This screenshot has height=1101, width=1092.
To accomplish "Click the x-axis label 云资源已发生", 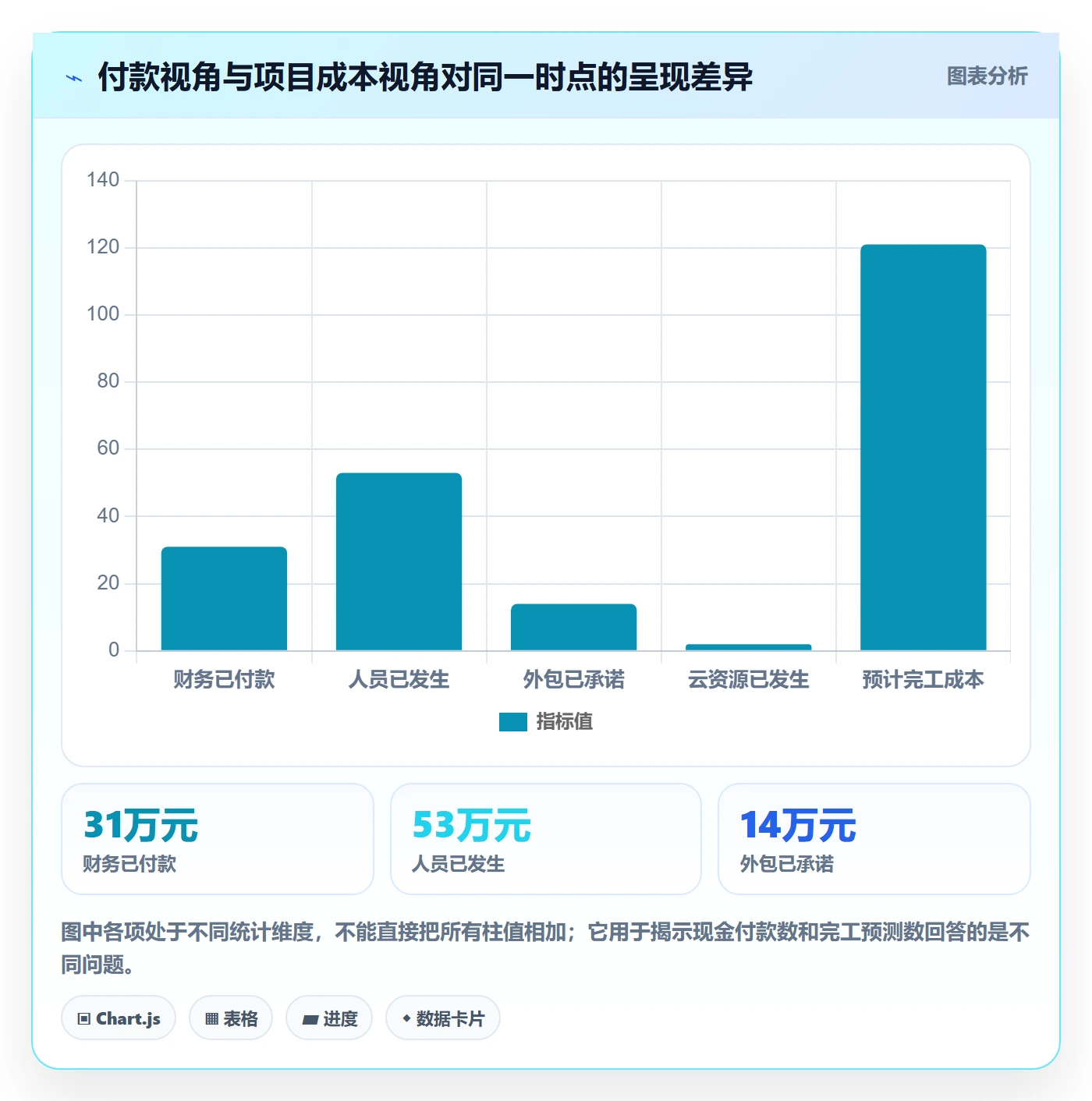I will (748, 680).
